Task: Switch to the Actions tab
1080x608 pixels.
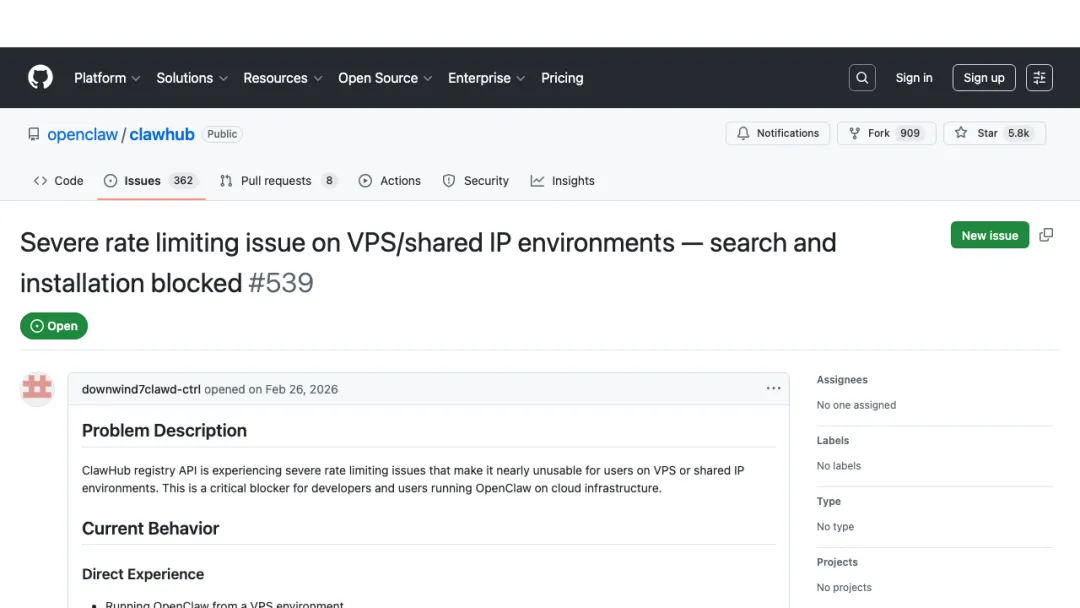Action: [390, 181]
